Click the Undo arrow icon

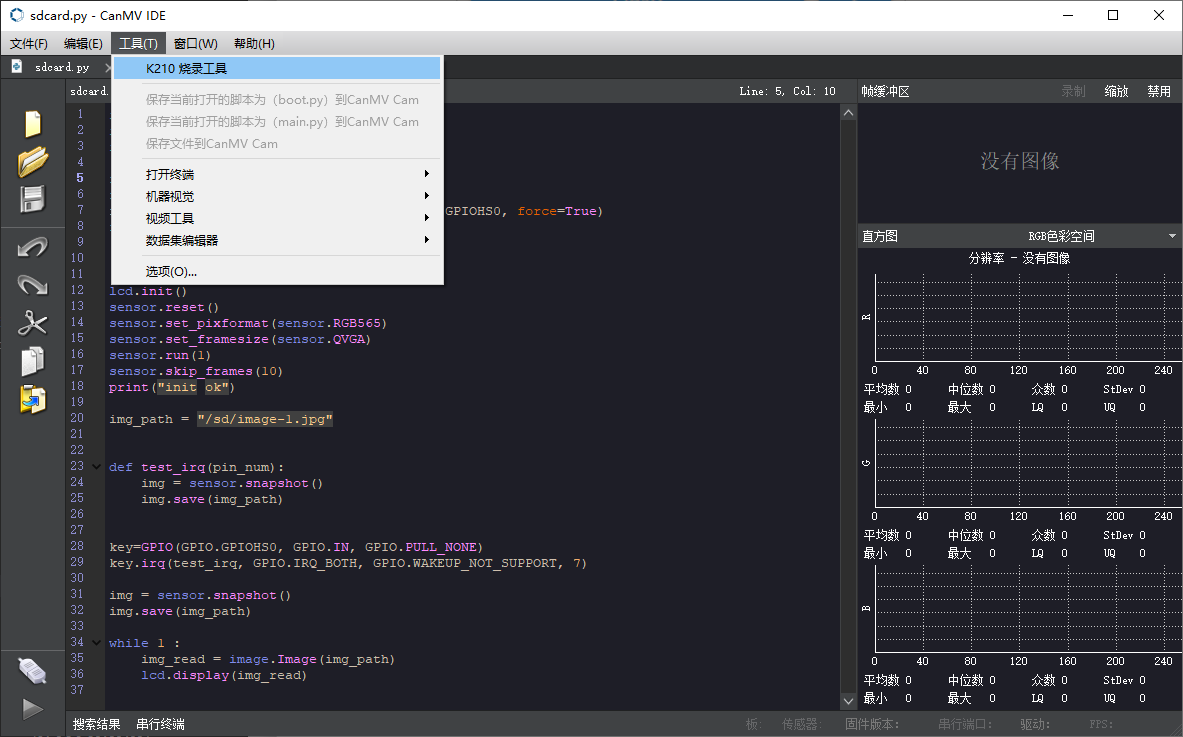coord(32,247)
